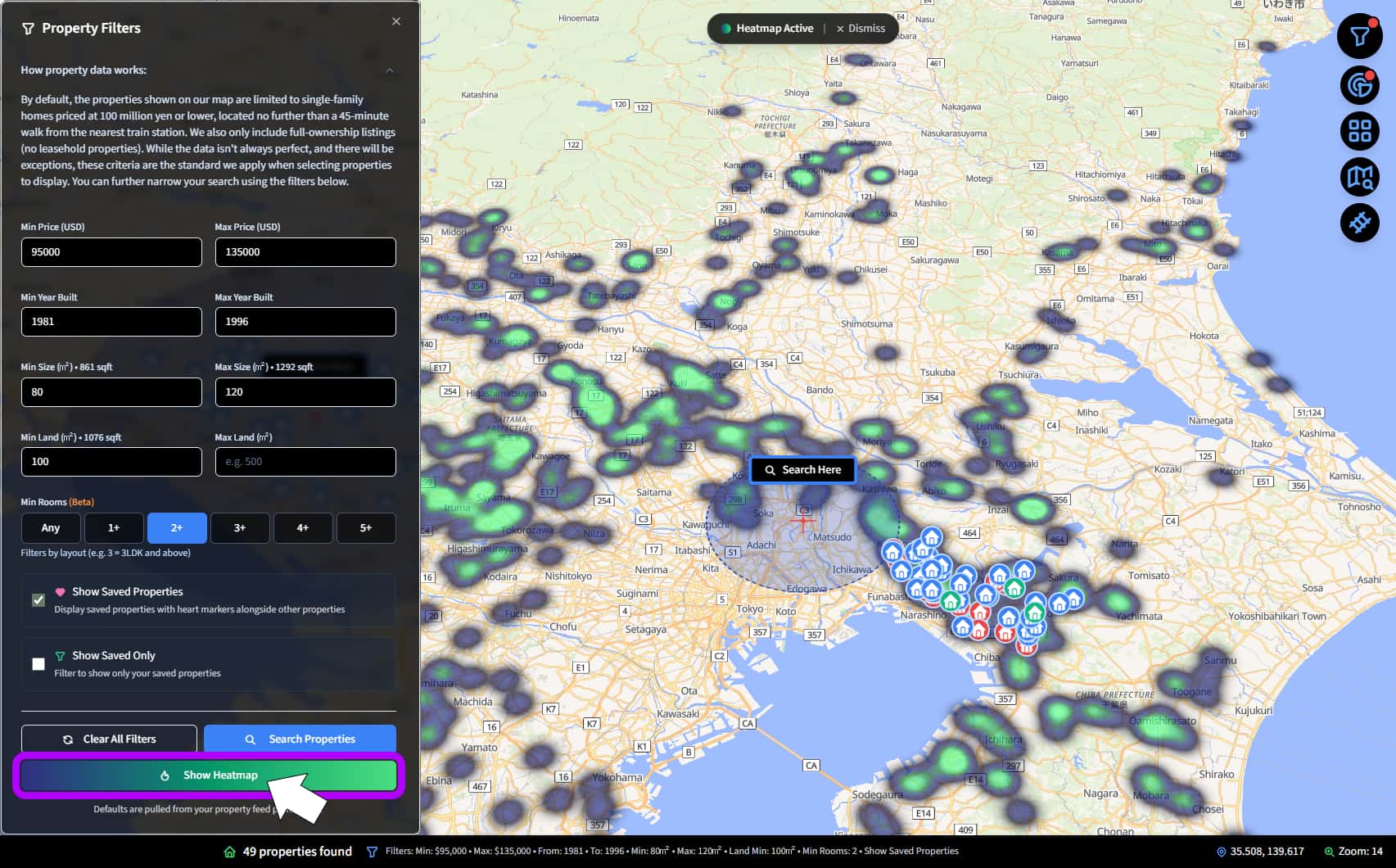The height and width of the screenshot is (868, 1396).
Task: Click the location pin icon beside the coordinates
Action: [x=1221, y=852]
